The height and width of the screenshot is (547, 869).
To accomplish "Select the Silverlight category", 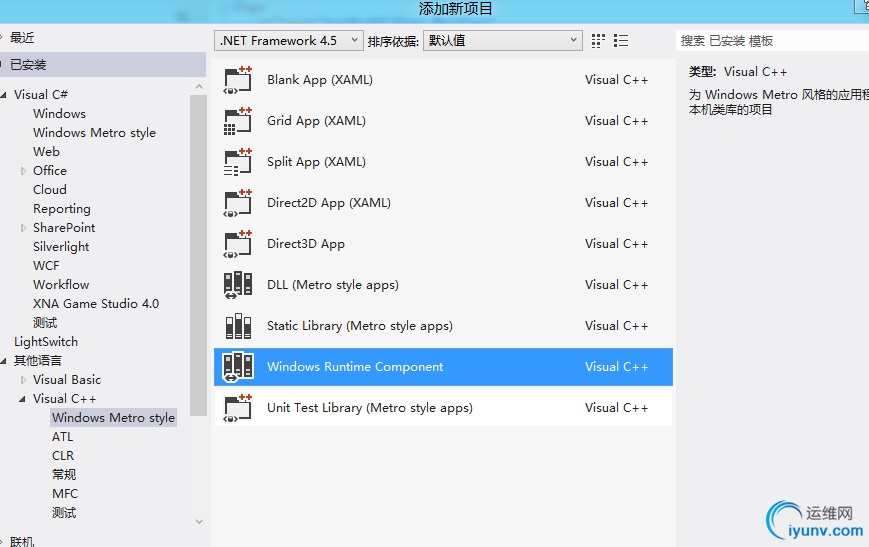I will pyautogui.click(x=61, y=247).
